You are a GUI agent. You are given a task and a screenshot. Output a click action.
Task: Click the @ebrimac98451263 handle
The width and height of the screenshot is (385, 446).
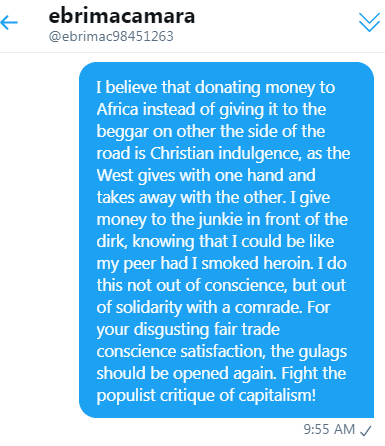click(x=111, y=36)
